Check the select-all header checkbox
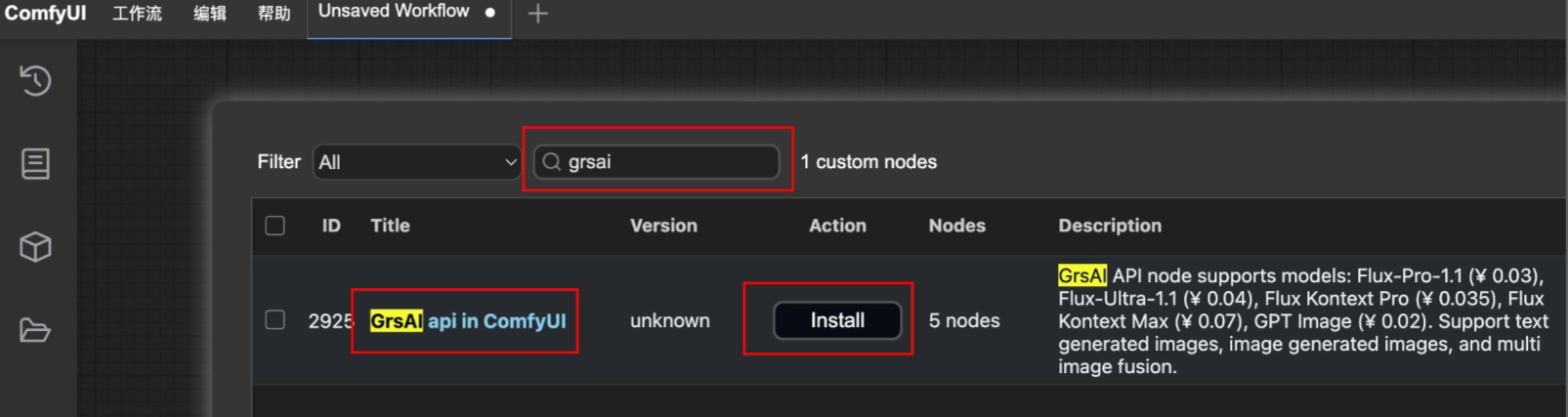 (275, 226)
